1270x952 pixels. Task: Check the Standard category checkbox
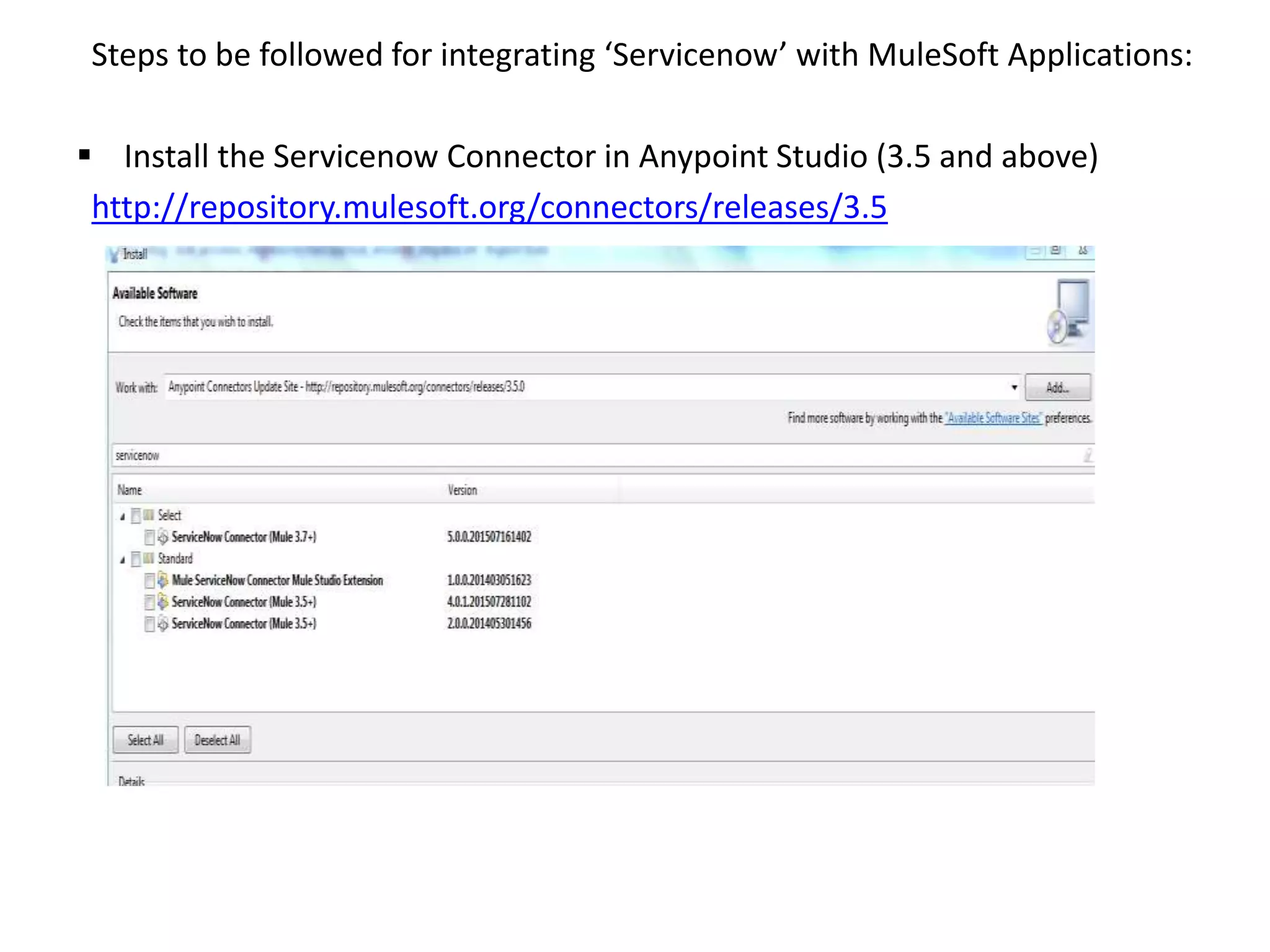[x=136, y=559]
